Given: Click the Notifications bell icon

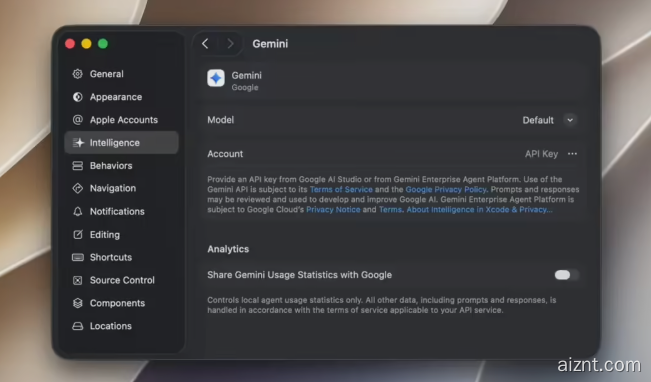Looking at the screenshot, I should coord(78,211).
